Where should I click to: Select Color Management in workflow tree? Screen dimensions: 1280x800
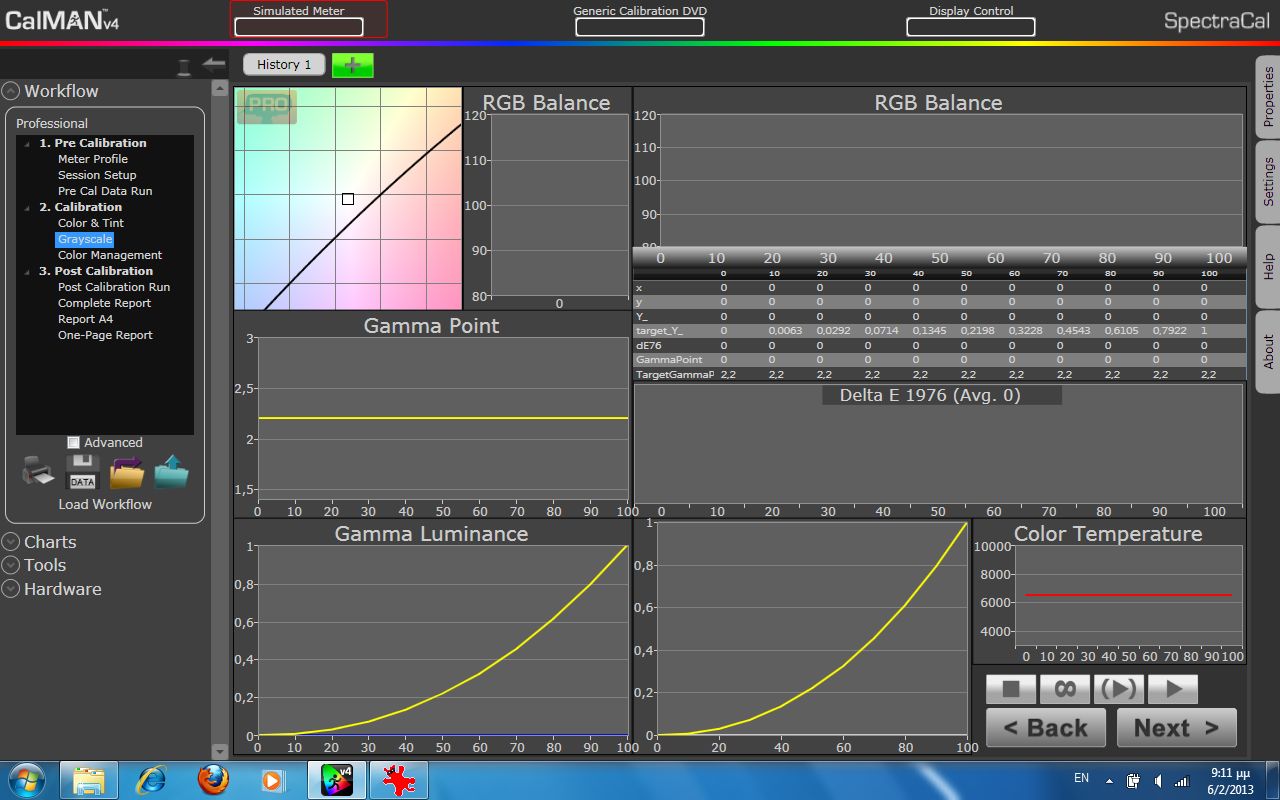click(109, 255)
